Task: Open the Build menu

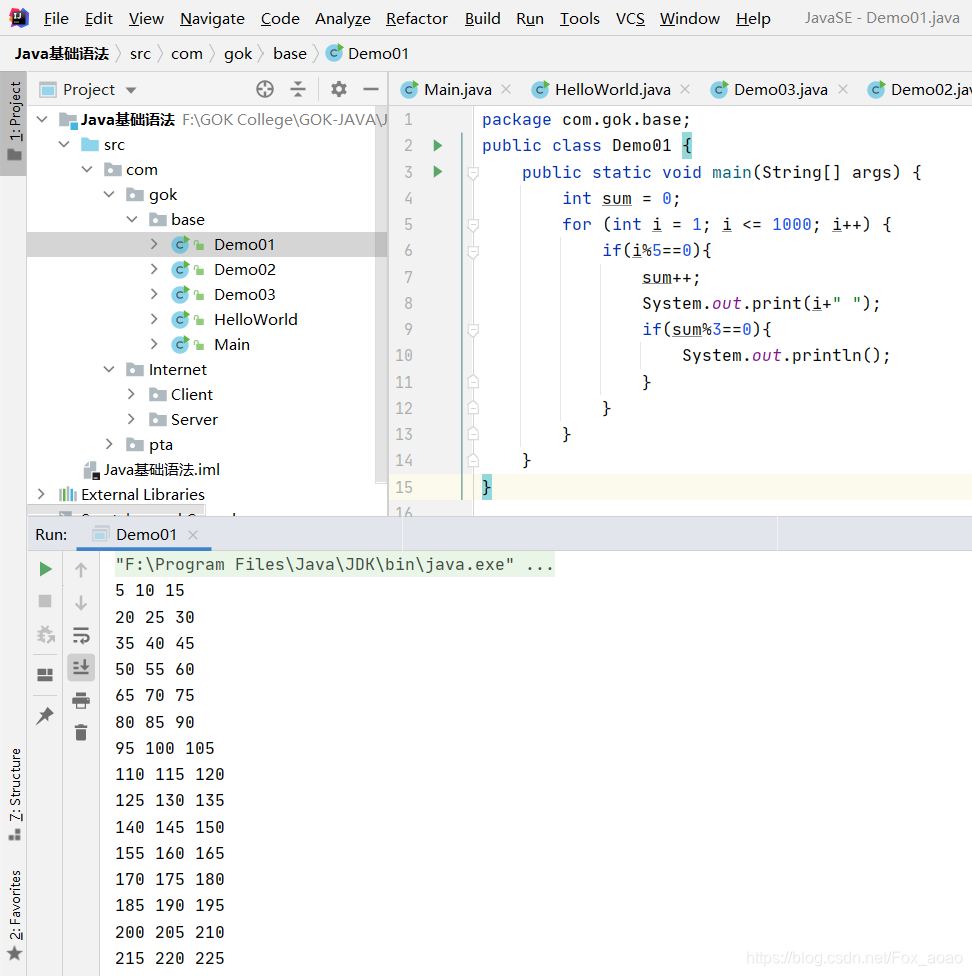Action: 482,19
